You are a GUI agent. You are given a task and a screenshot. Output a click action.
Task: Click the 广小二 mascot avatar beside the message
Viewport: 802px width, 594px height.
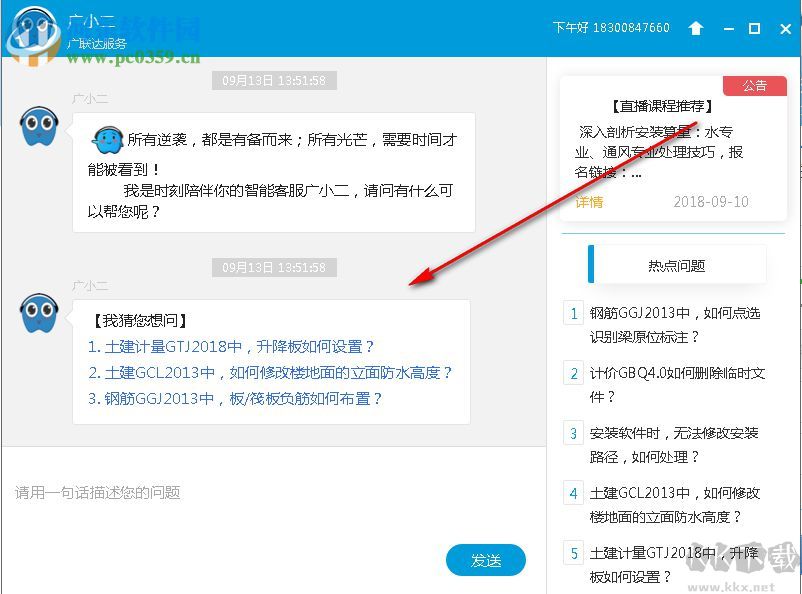point(38,130)
